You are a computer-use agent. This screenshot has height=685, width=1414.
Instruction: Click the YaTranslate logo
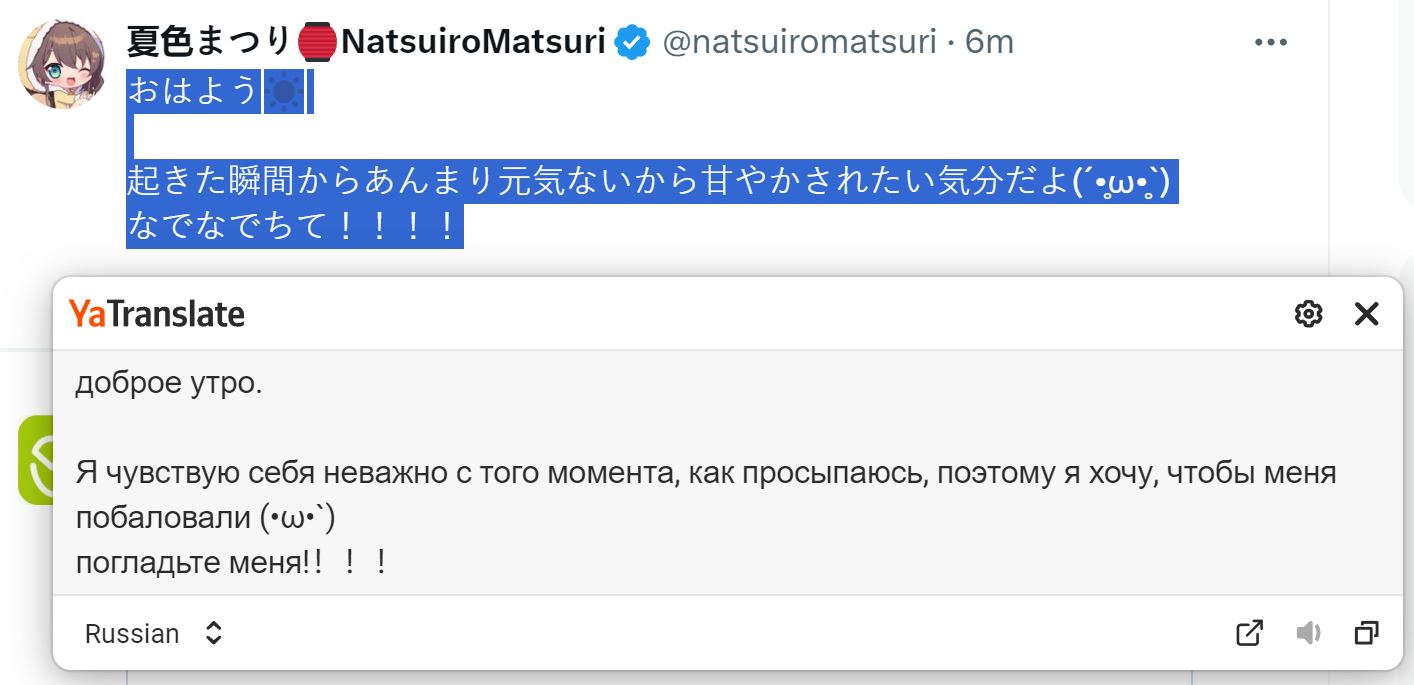(x=157, y=314)
